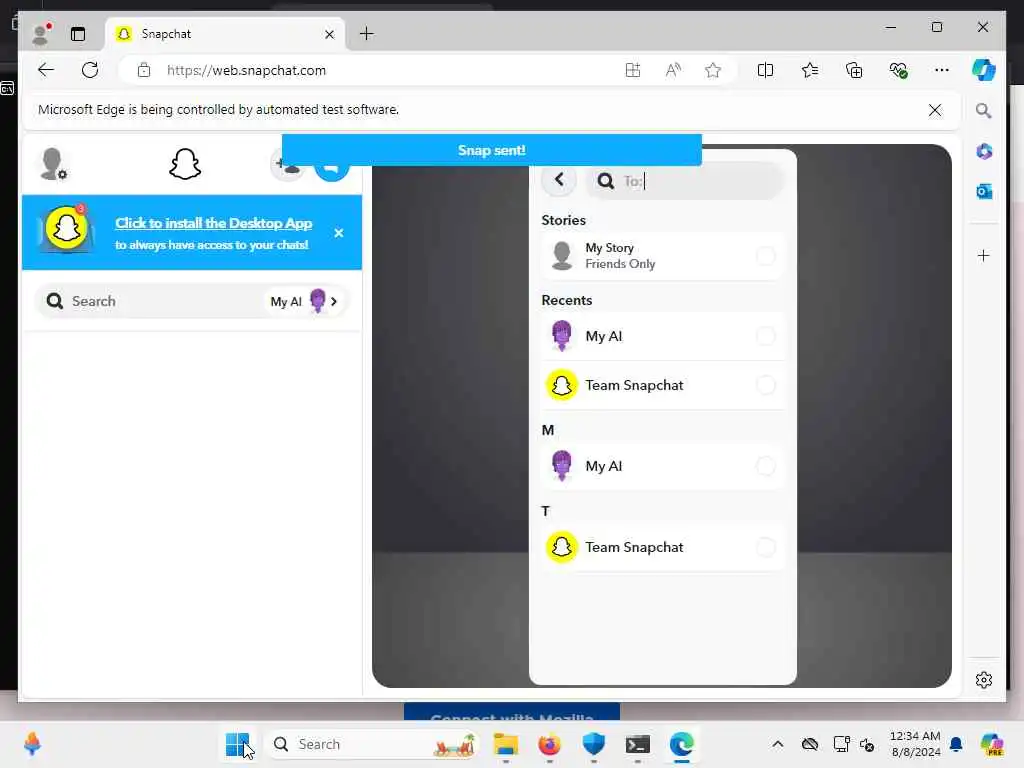
Task: Open File Explorer from the taskbar
Action: (505, 744)
